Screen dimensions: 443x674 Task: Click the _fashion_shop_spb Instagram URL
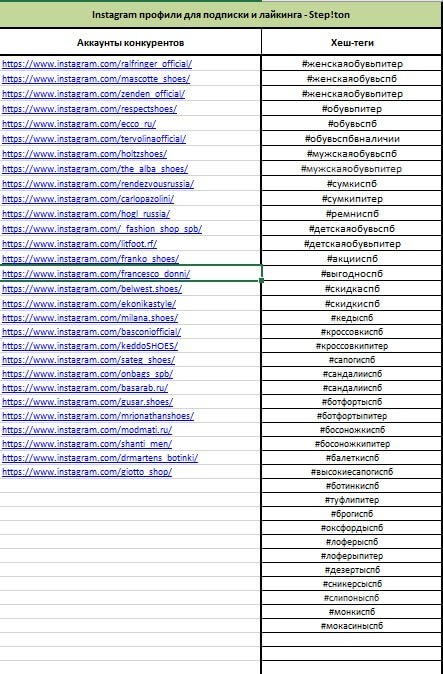point(102,229)
